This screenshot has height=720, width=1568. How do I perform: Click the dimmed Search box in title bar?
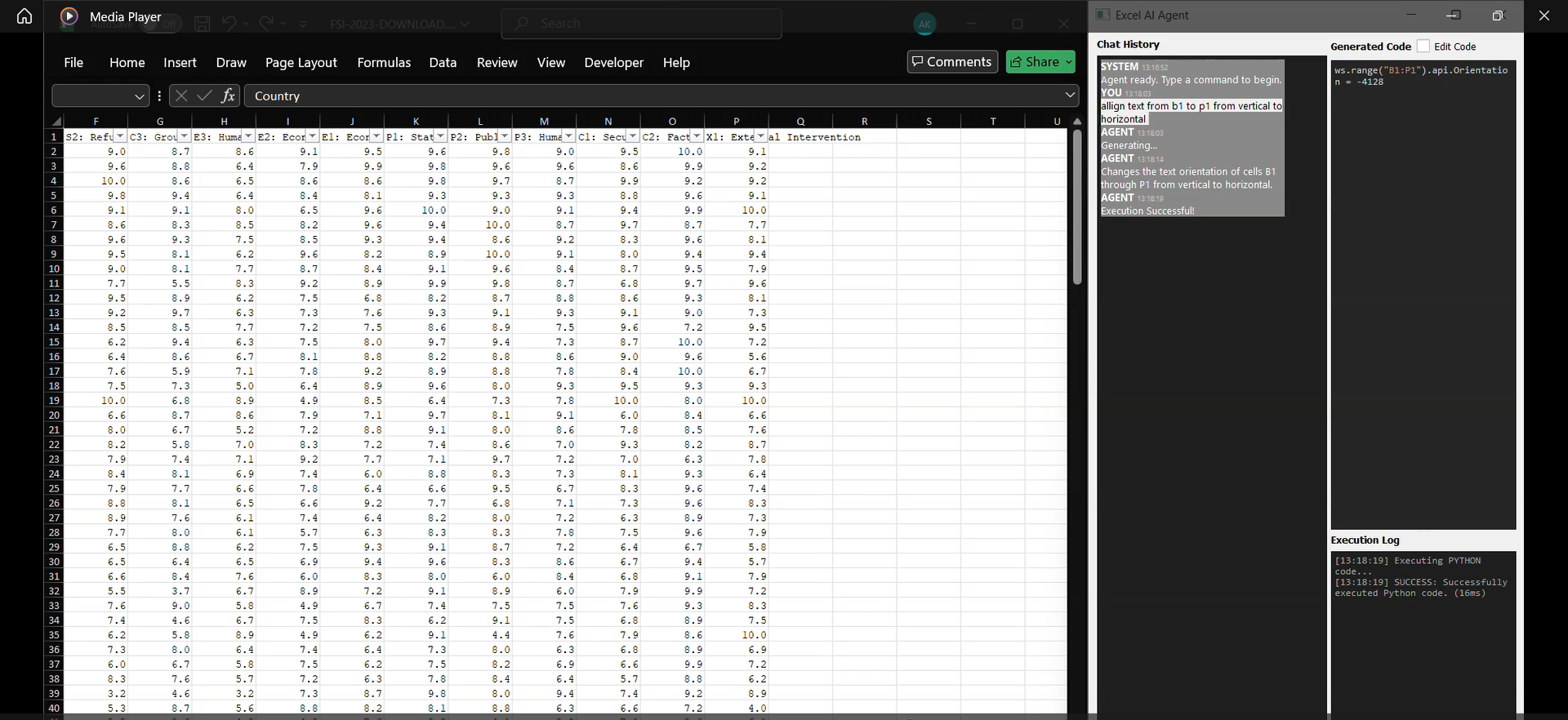(641, 24)
